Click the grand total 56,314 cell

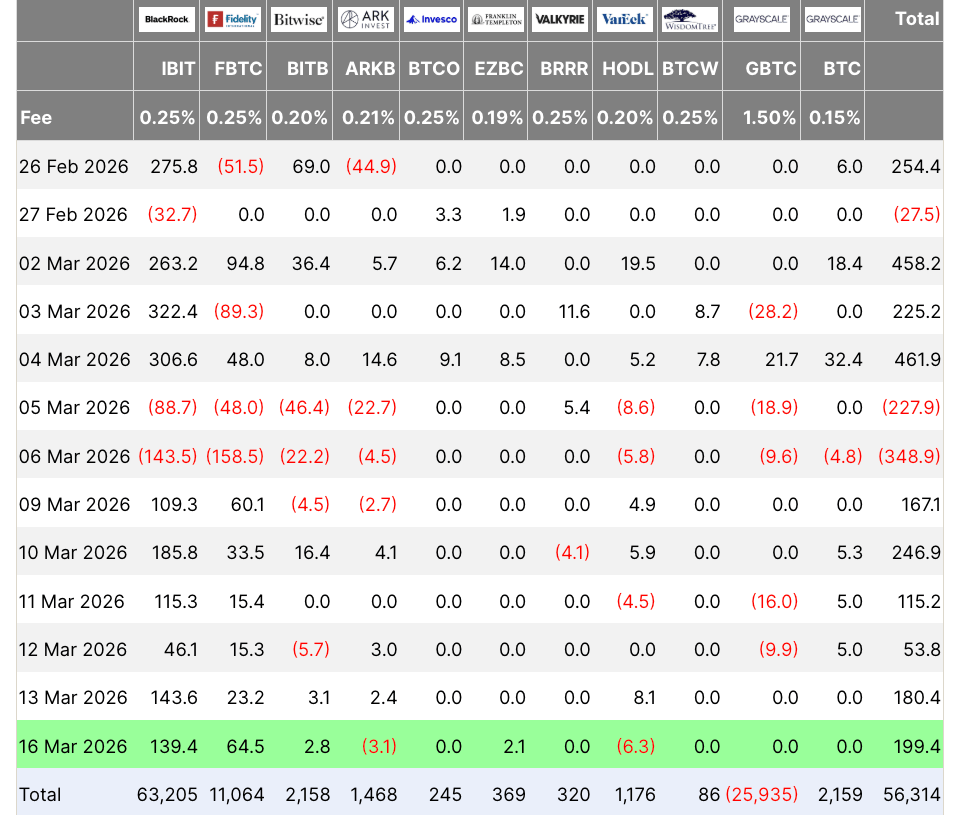(x=913, y=794)
